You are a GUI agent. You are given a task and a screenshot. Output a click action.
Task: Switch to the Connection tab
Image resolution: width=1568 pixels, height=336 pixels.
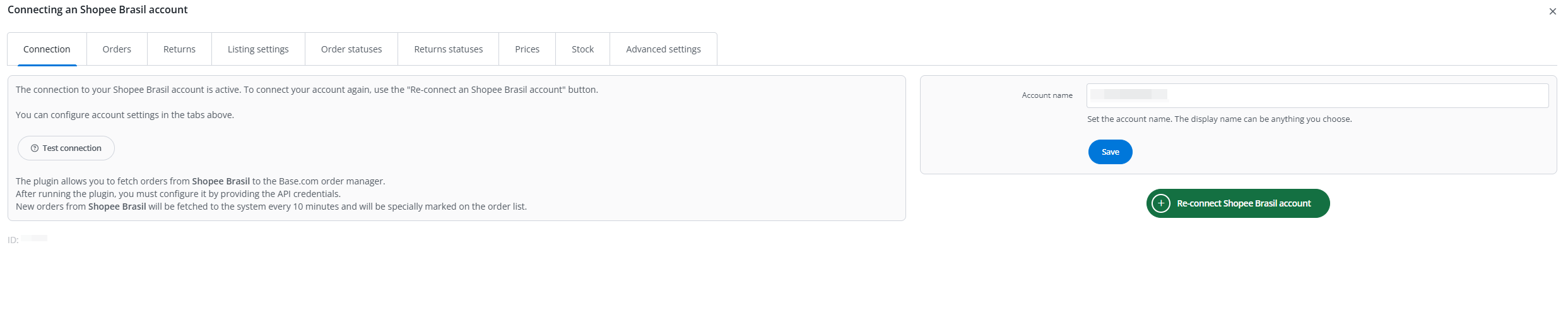47,49
